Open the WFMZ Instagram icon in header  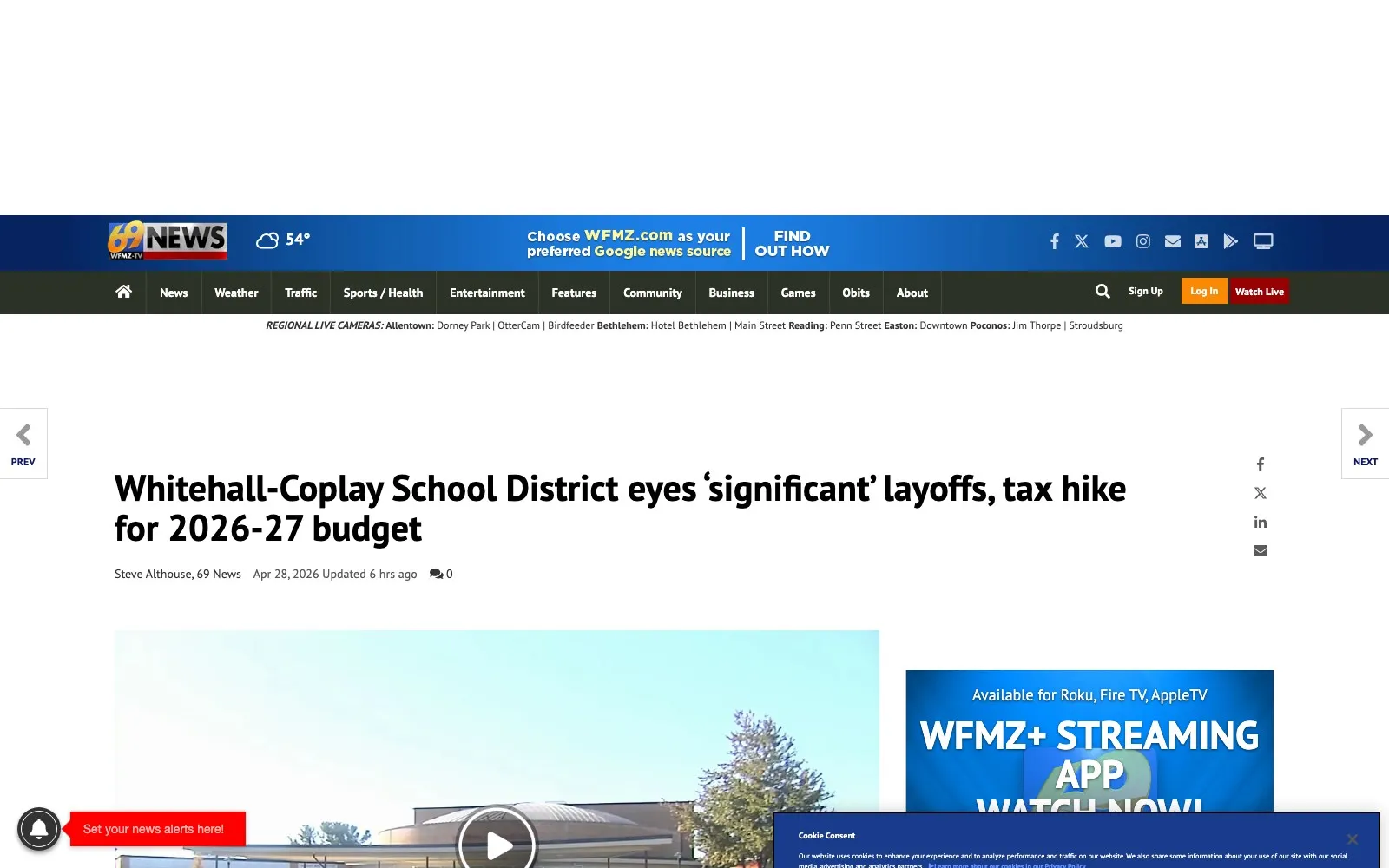[1143, 241]
